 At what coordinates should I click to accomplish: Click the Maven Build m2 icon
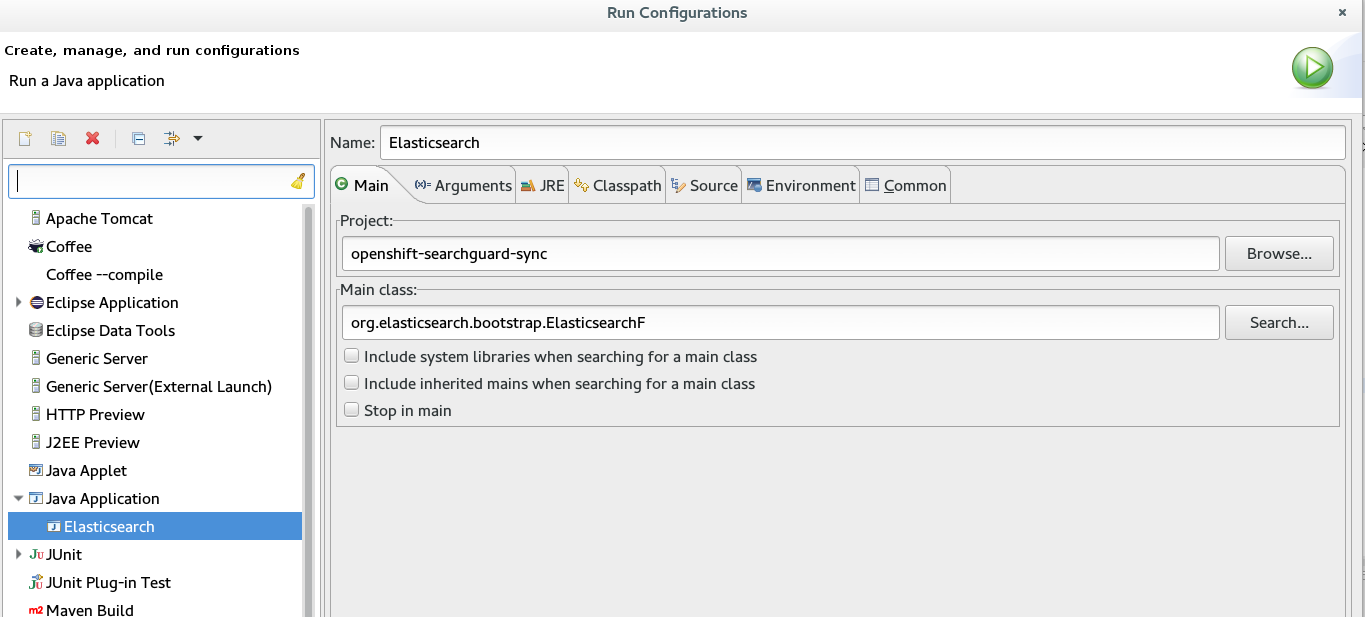click(36, 610)
